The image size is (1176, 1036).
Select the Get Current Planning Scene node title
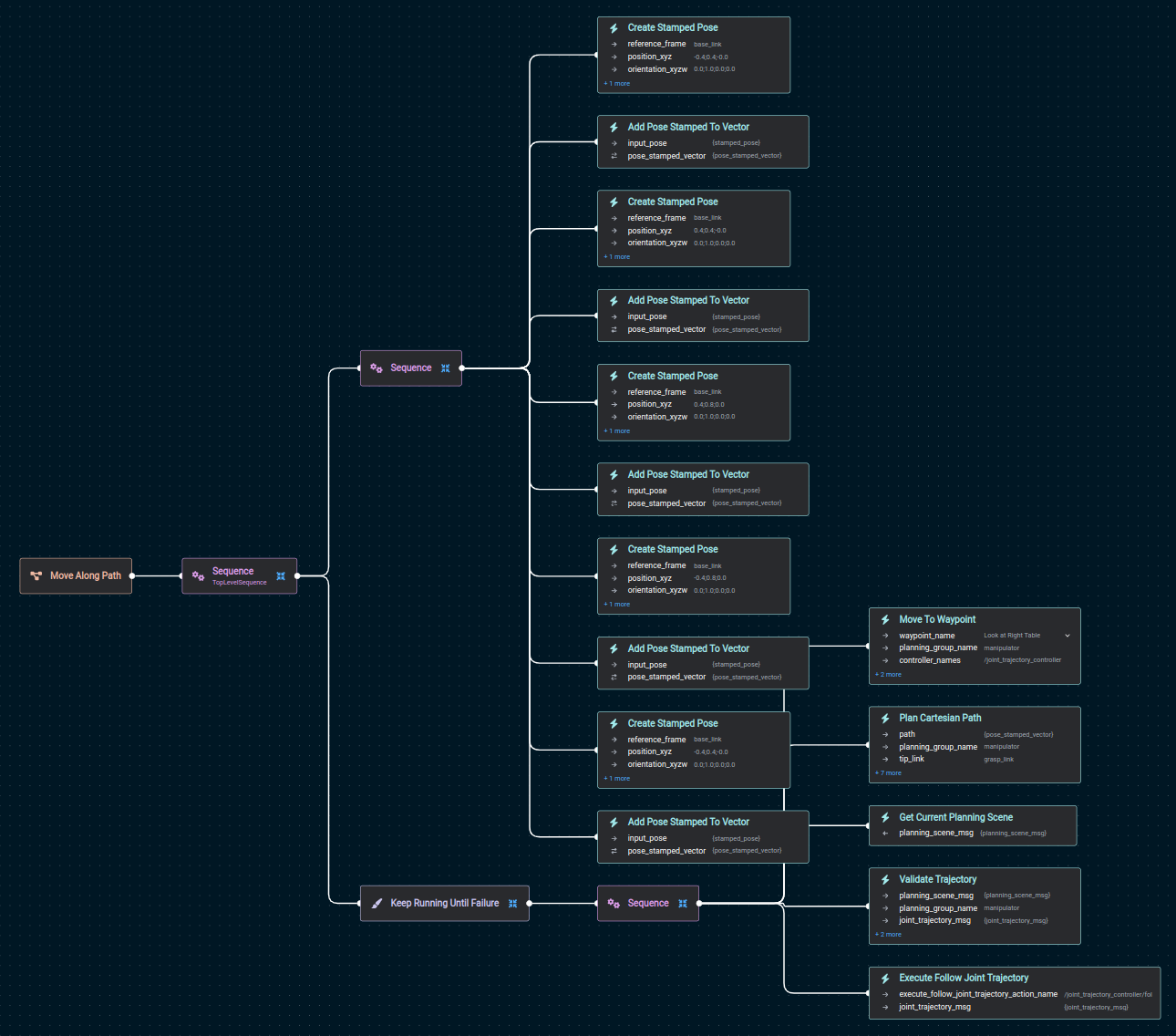(x=955, y=817)
